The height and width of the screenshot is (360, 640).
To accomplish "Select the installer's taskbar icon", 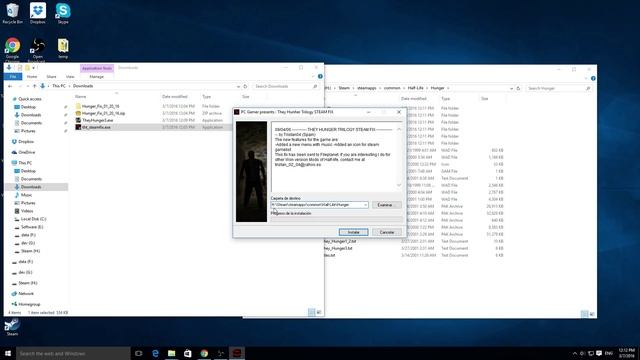I will point(237,353).
